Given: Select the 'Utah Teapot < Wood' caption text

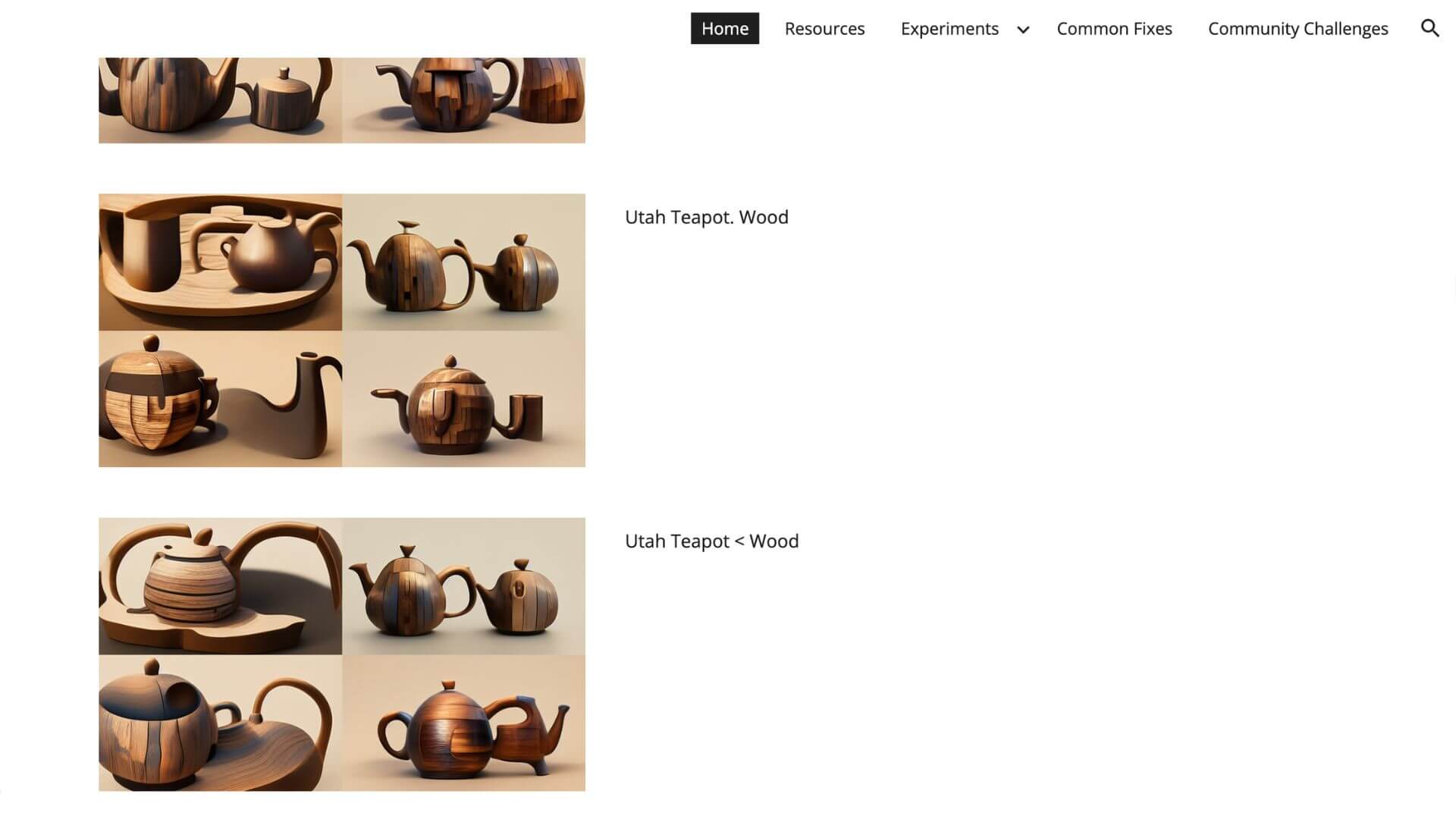Looking at the screenshot, I should 711,541.
